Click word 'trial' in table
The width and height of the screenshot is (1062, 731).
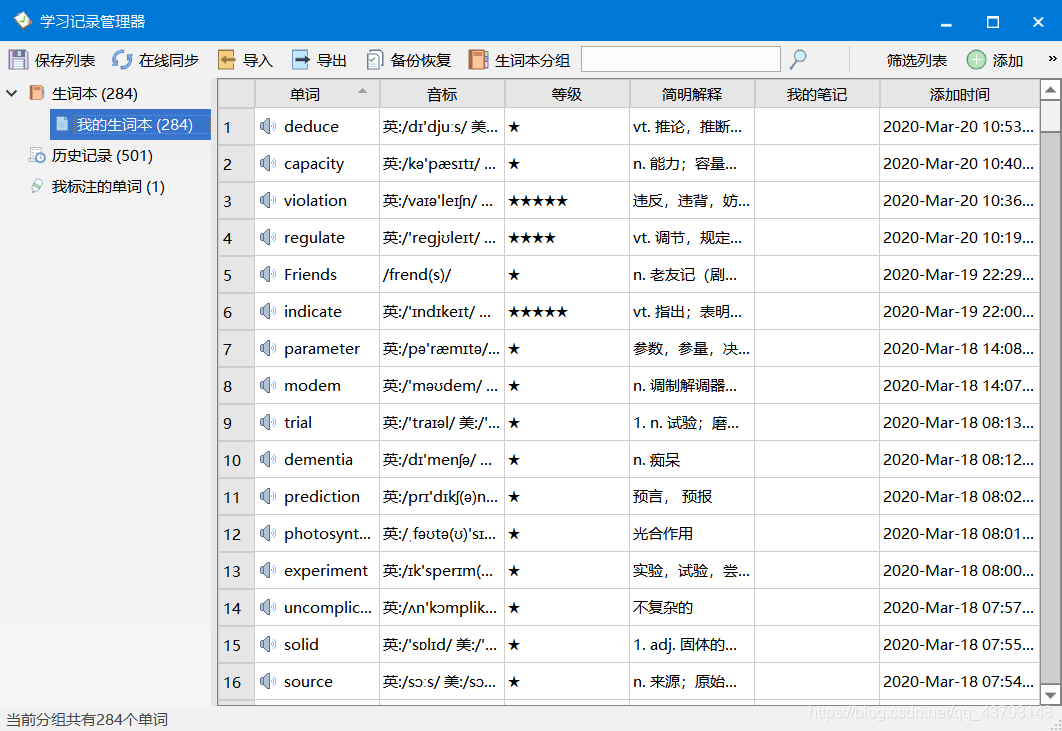coord(298,422)
